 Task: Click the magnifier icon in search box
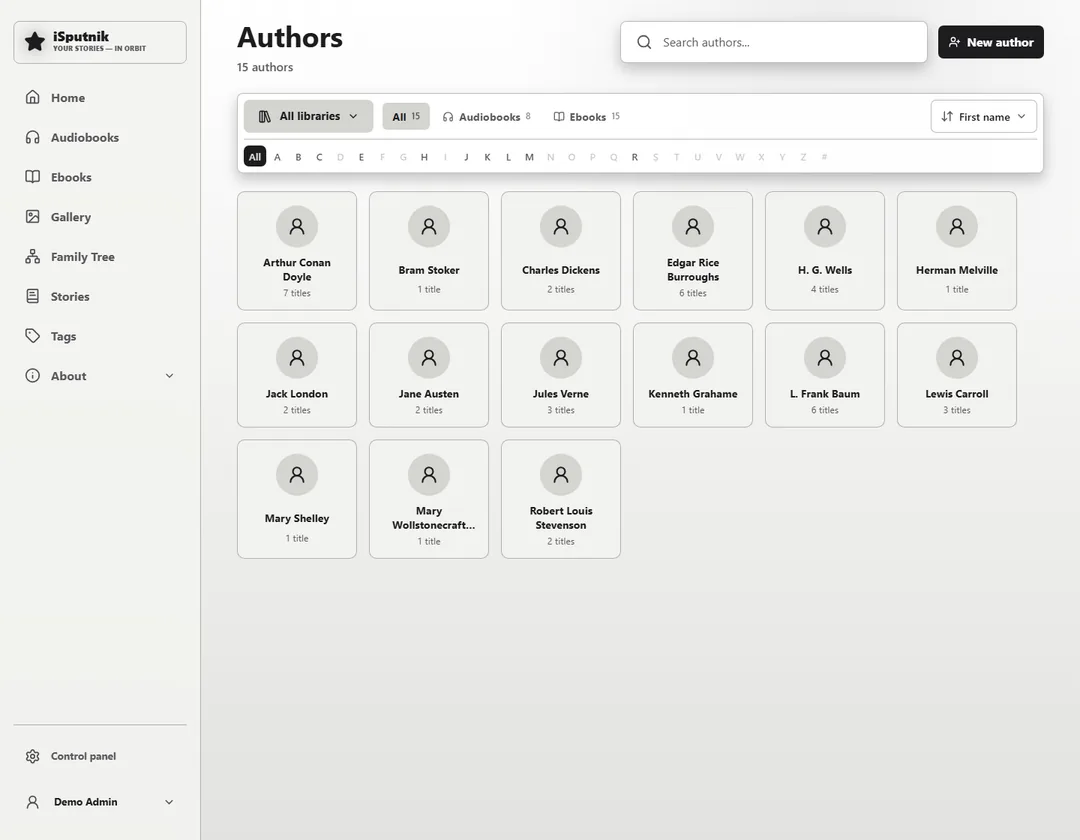pyautogui.click(x=644, y=42)
